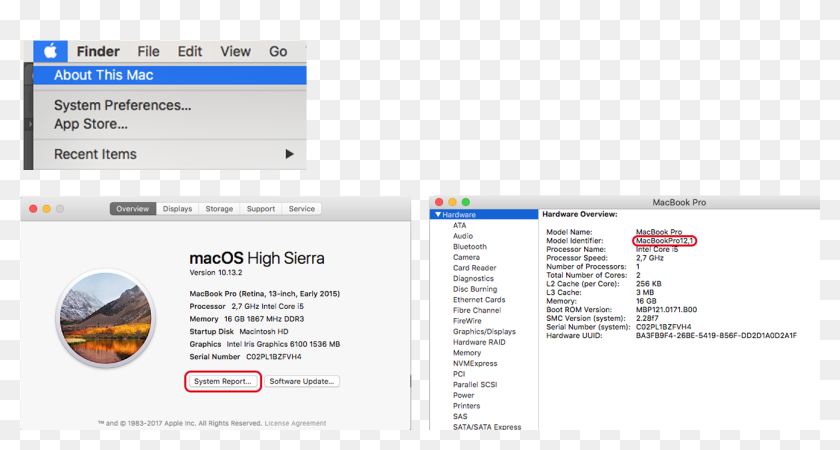This screenshot has width=840, height=450.
Task: Select Memory in the hardware sidebar
Action: pos(467,353)
